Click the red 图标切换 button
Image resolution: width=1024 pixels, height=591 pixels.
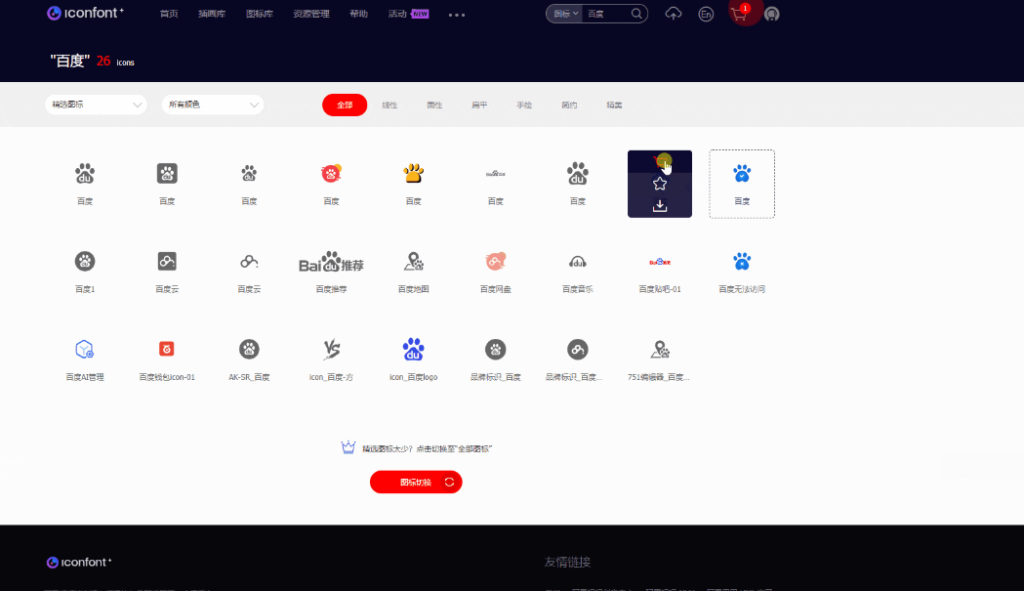coord(416,482)
